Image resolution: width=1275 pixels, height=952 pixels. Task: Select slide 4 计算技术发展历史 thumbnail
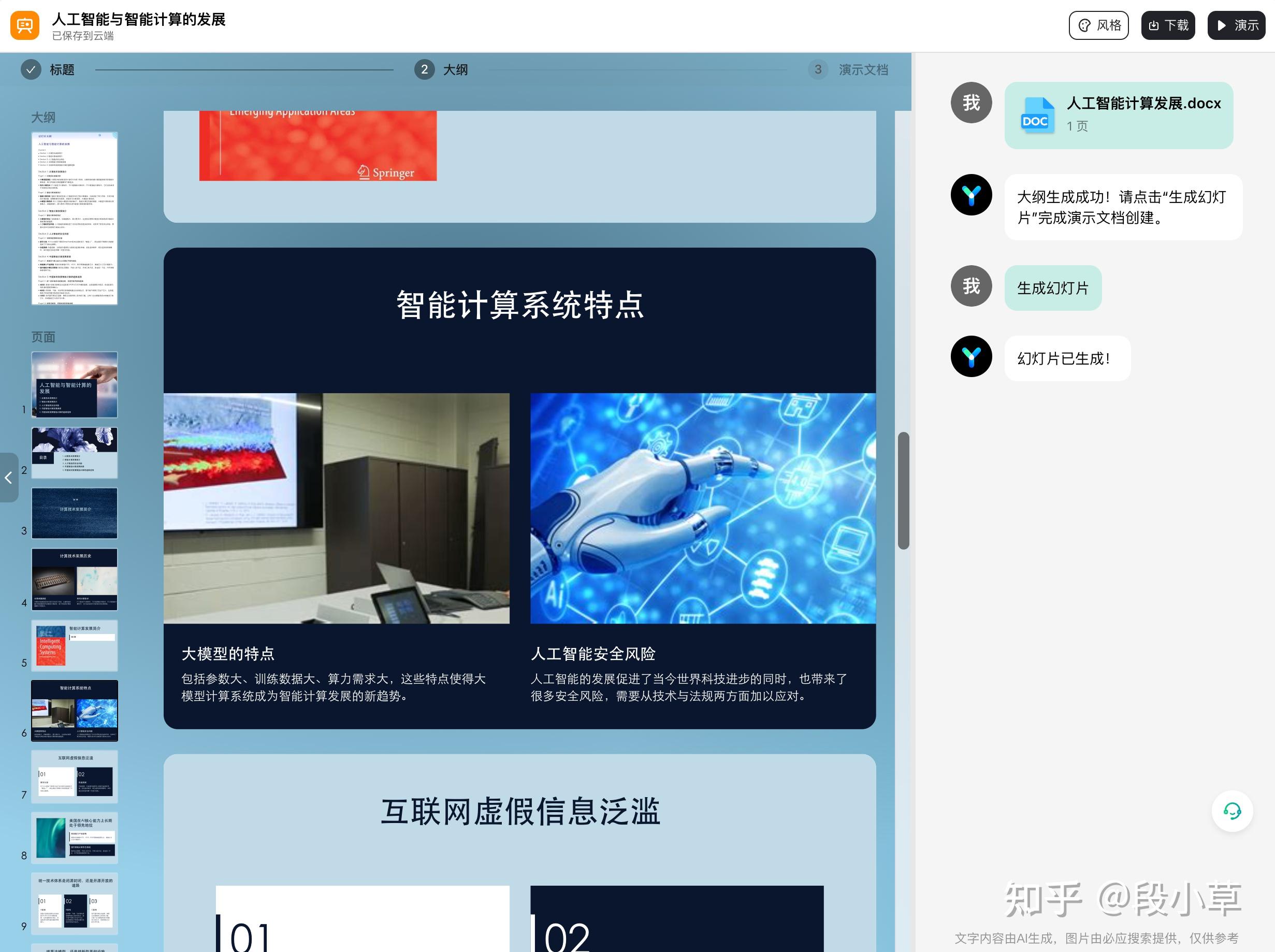pyautogui.click(x=75, y=579)
